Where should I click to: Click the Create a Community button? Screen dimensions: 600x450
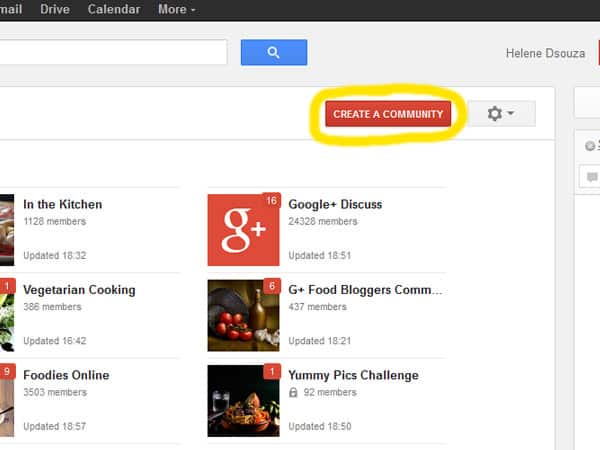(x=388, y=114)
